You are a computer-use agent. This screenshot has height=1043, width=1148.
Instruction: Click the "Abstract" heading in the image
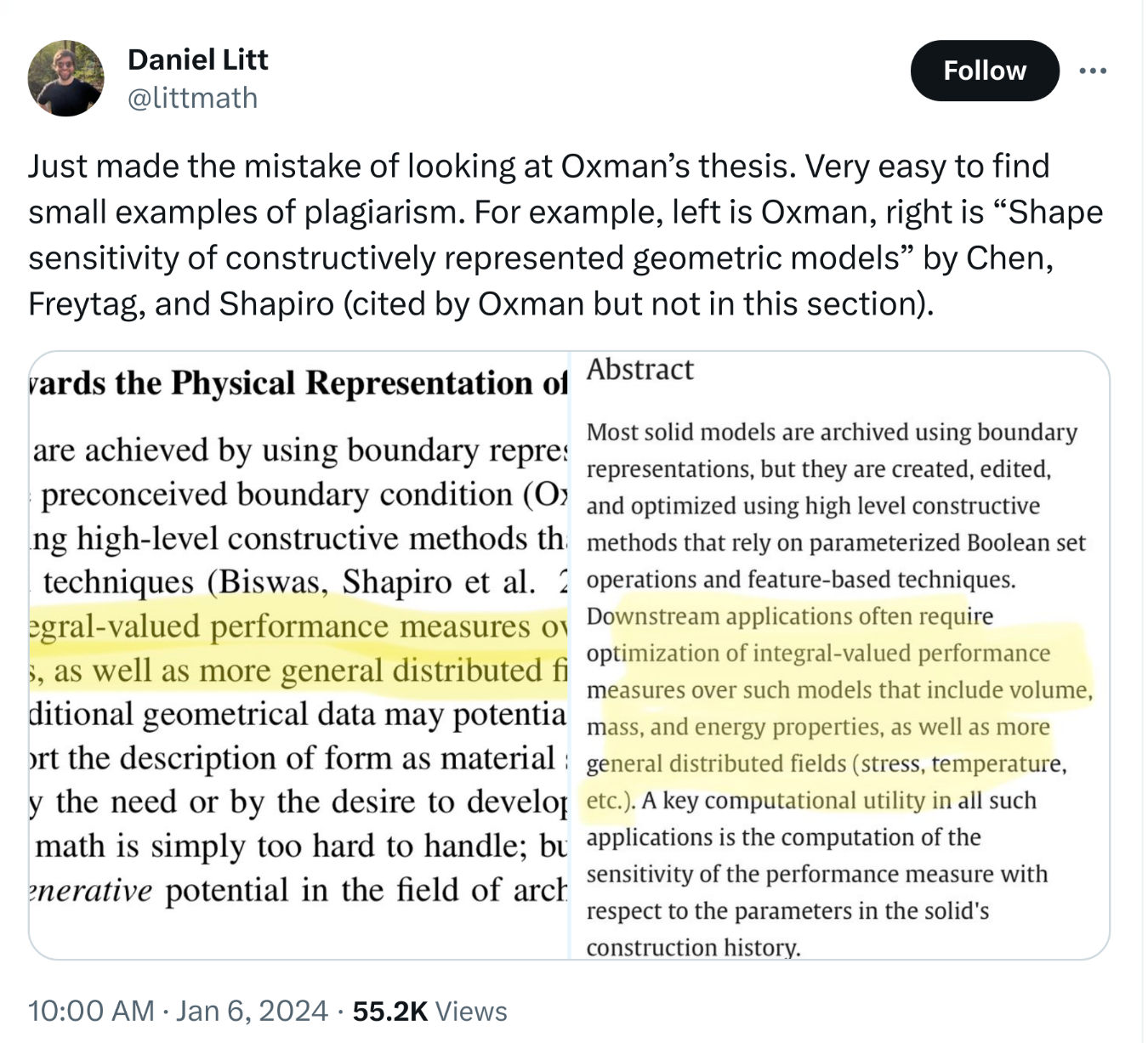click(x=640, y=370)
